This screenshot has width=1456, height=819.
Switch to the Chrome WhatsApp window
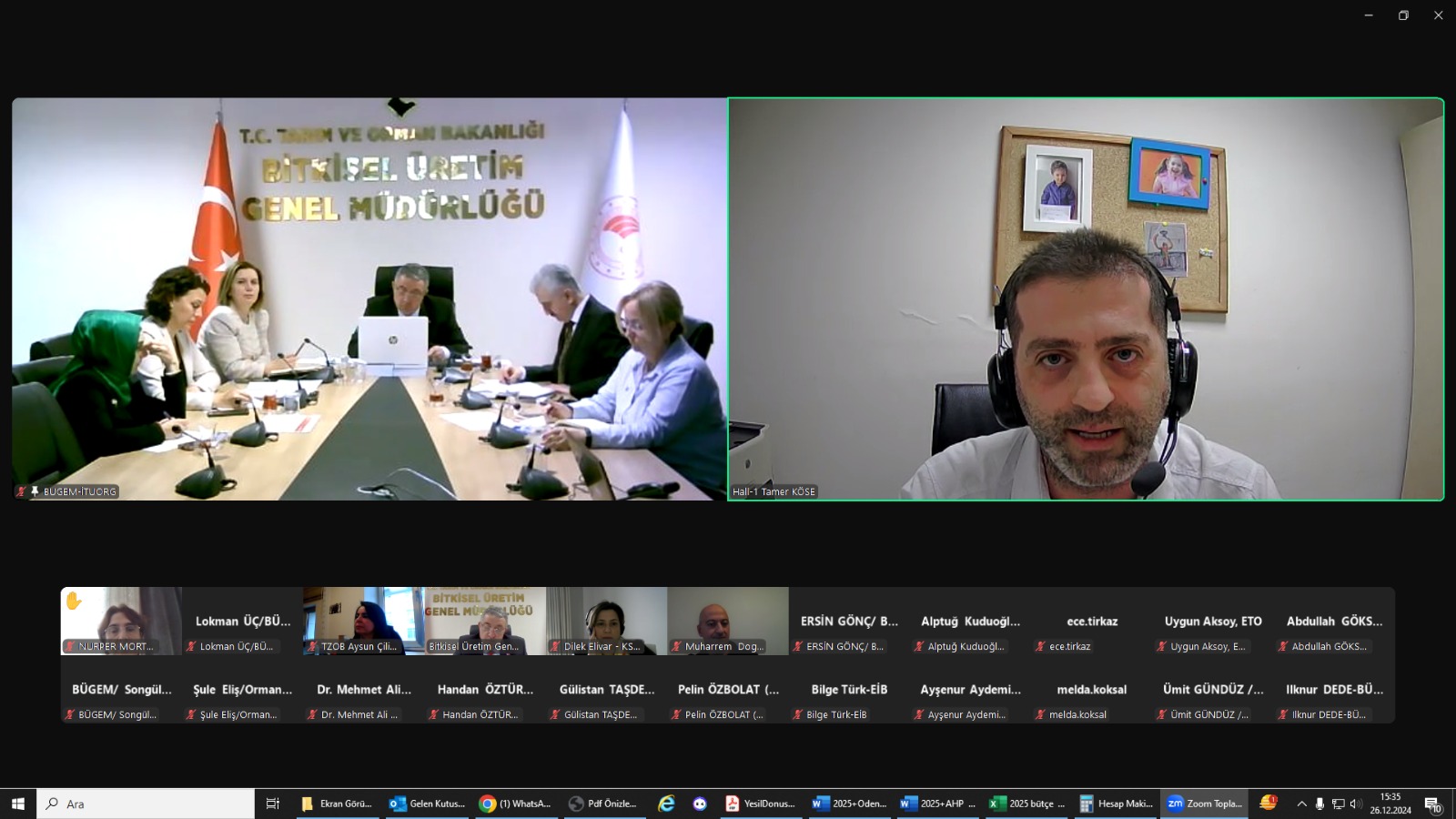(x=516, y=804)
